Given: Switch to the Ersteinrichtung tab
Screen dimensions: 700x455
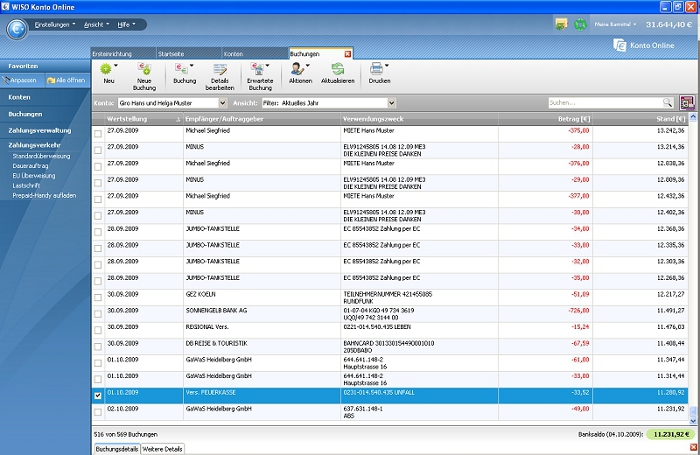Looking at the screenshot, I should [123, 54].
